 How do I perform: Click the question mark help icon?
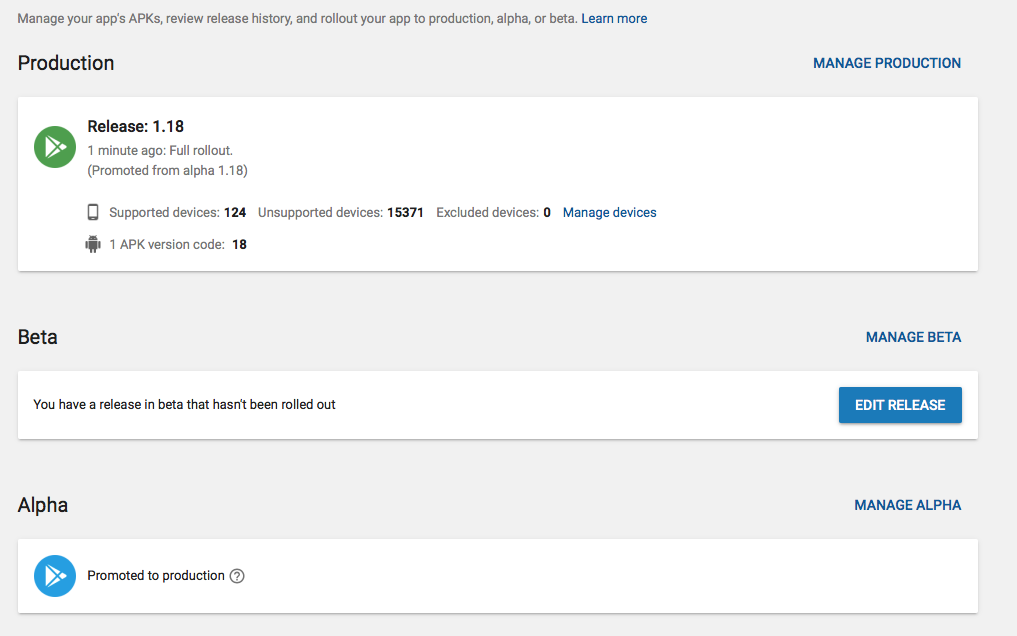coord(237,576)
